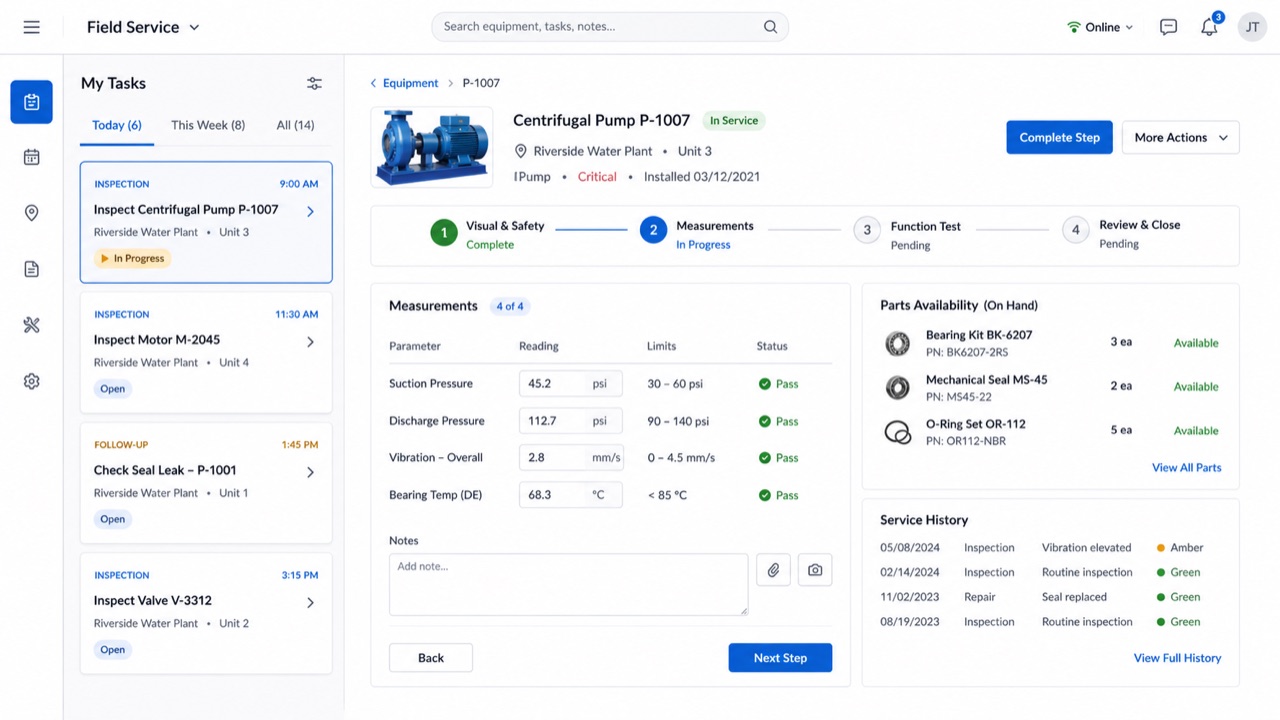
Task: Open the documents sidebar icon
Action: click(x=32, y=269)
